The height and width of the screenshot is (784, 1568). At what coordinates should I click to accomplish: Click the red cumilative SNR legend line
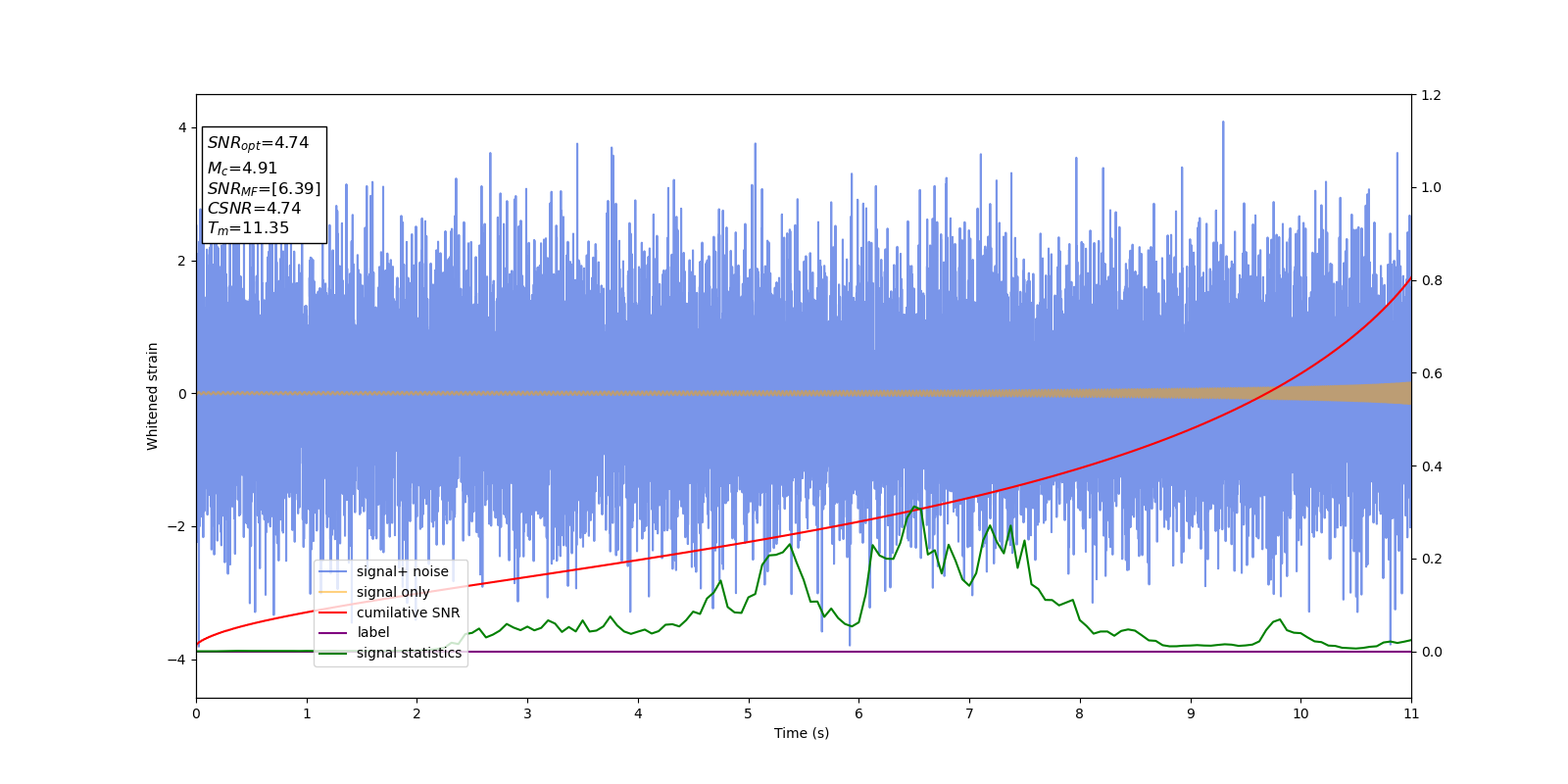click(x=333, y=612)
